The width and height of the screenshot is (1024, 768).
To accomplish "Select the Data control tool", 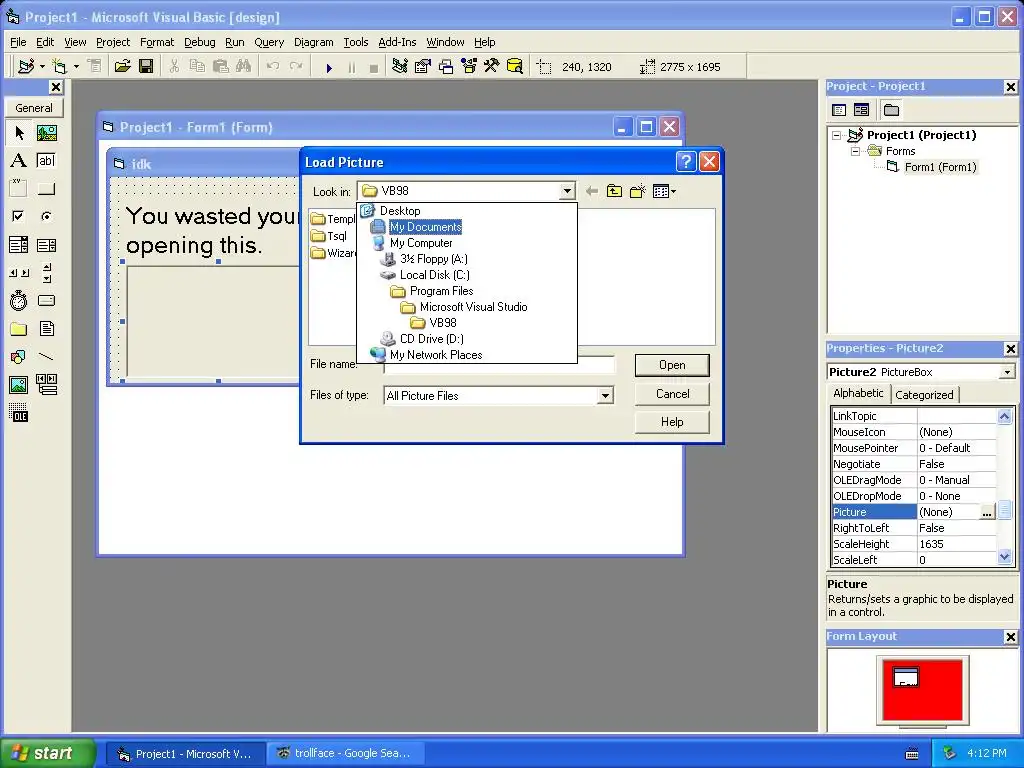I will pyautogui.click(x=46, y=385).
